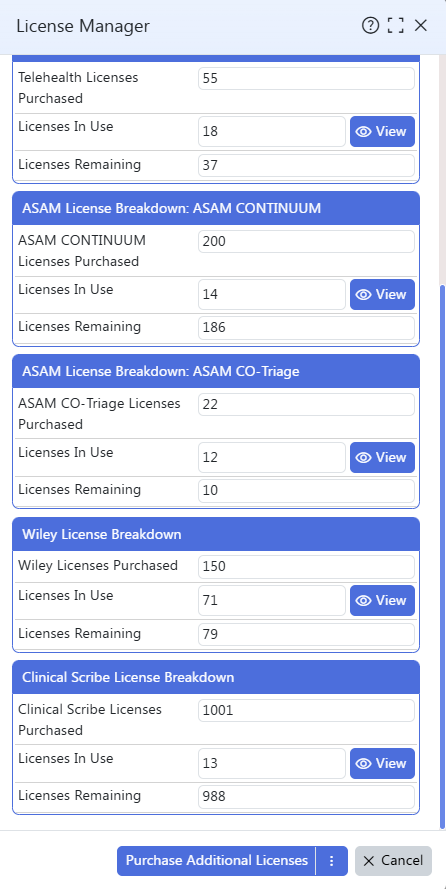Image resolution: width=446 pixels, height=889 pixels.
Task: Select Telehealth Licenses In Use field 18
Action: [272, 132]
